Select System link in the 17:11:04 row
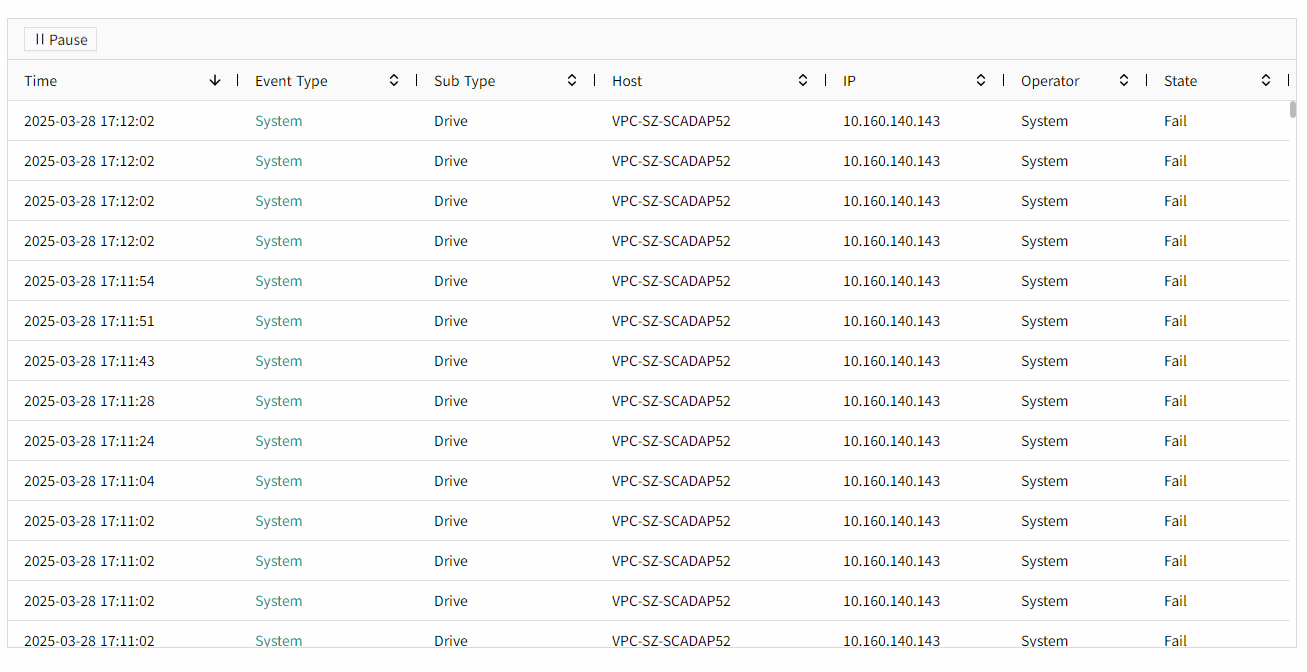 pyautogui.click(x=278, y=481)
